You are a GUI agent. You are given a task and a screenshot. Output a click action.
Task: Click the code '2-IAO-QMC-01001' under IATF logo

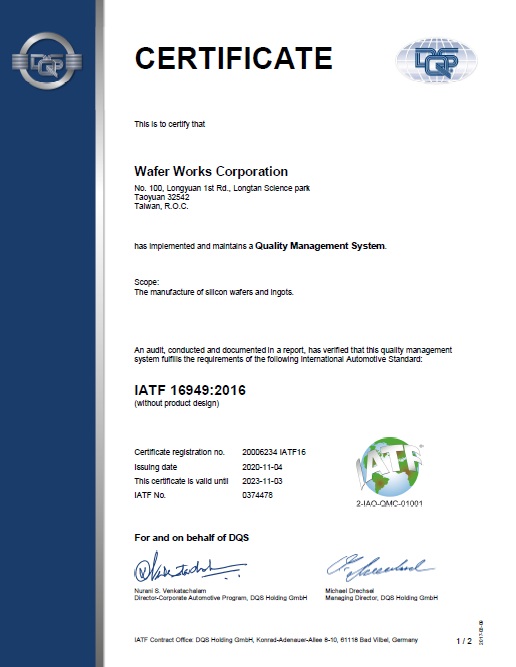(389, 504)
